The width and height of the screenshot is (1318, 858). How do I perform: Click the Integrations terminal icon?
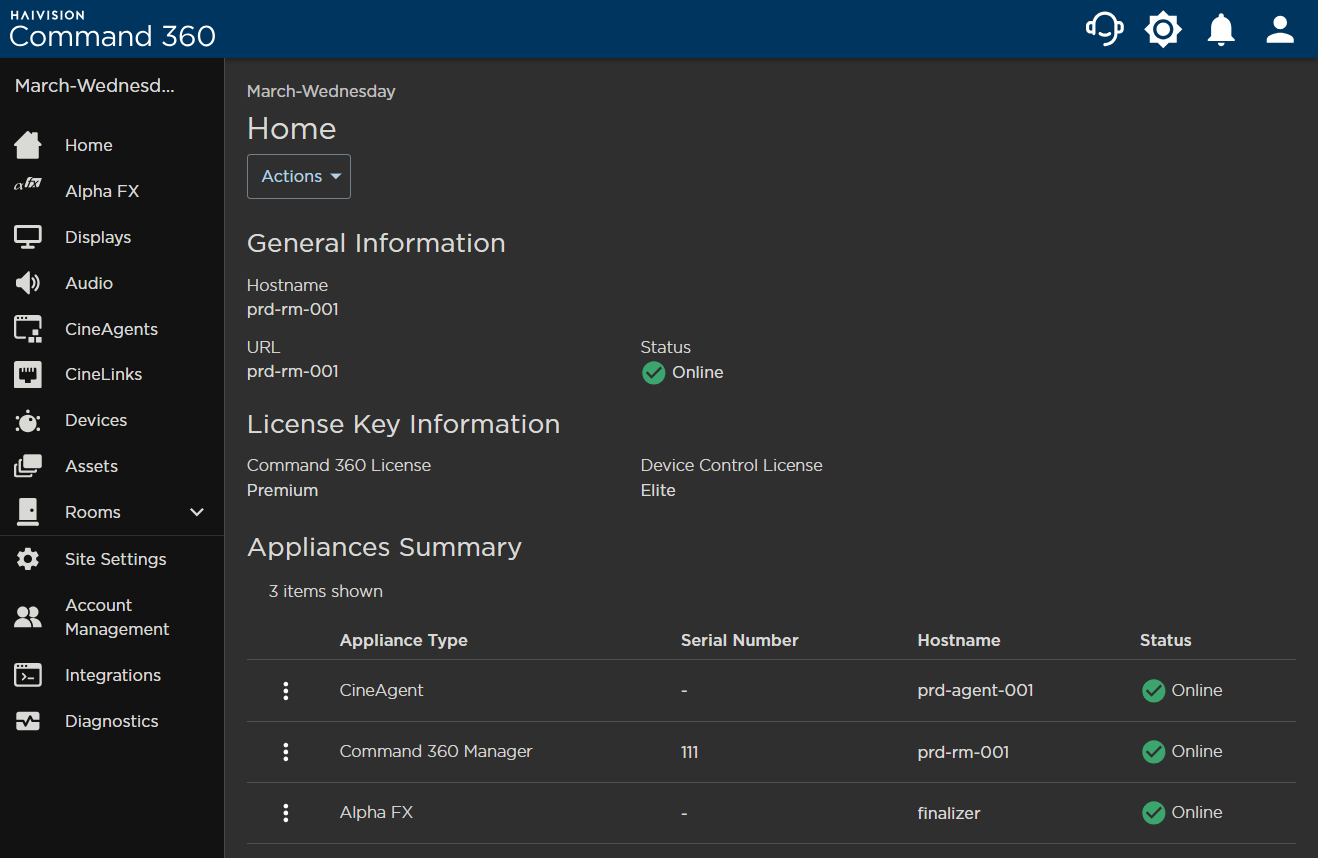pyautogui.click(x=28, y=675)
